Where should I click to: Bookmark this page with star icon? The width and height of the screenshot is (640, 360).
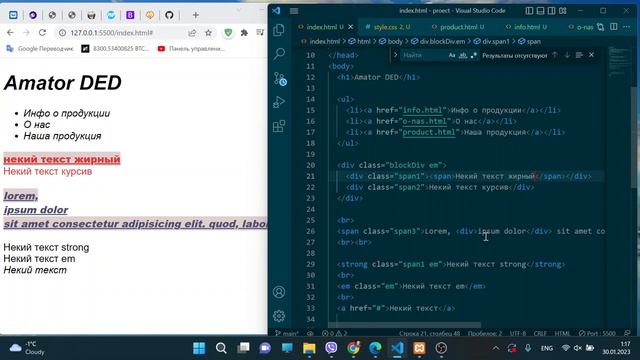(208, 33)
